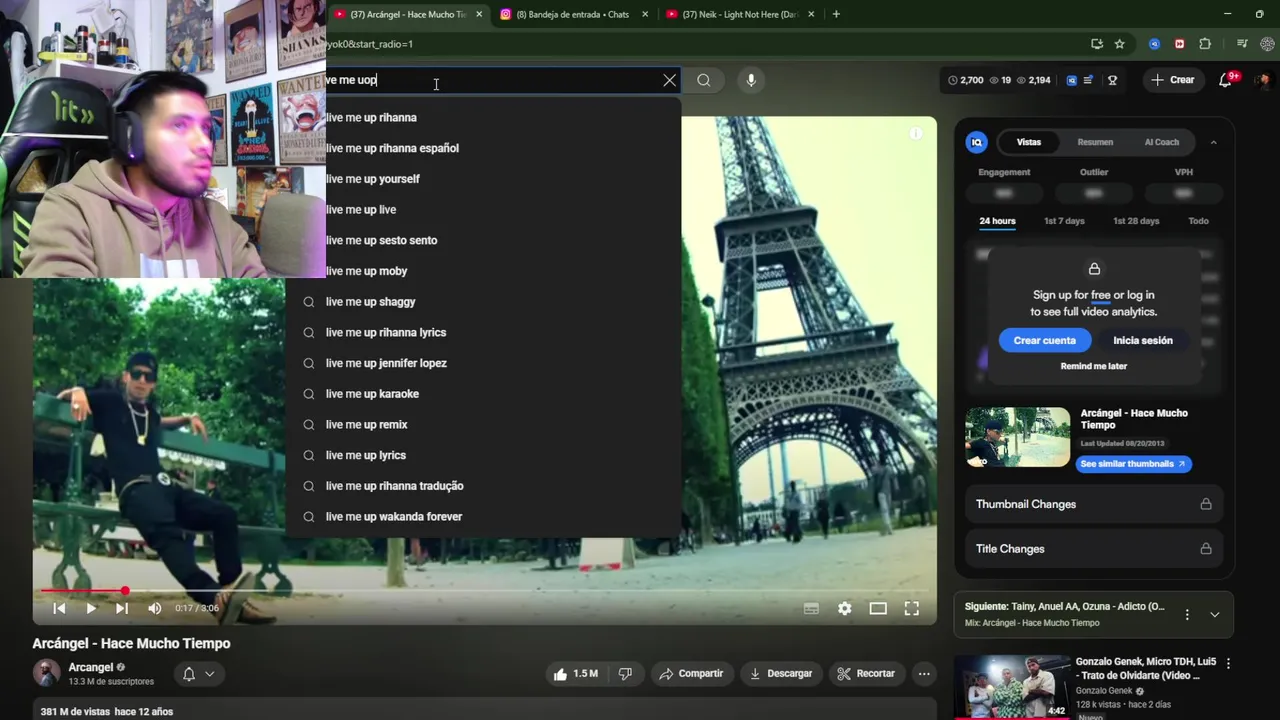The width and height of the screenshot is (1280, 720).
Task: Select the "1st 28 days" period tab
Action: [1136, 221]
